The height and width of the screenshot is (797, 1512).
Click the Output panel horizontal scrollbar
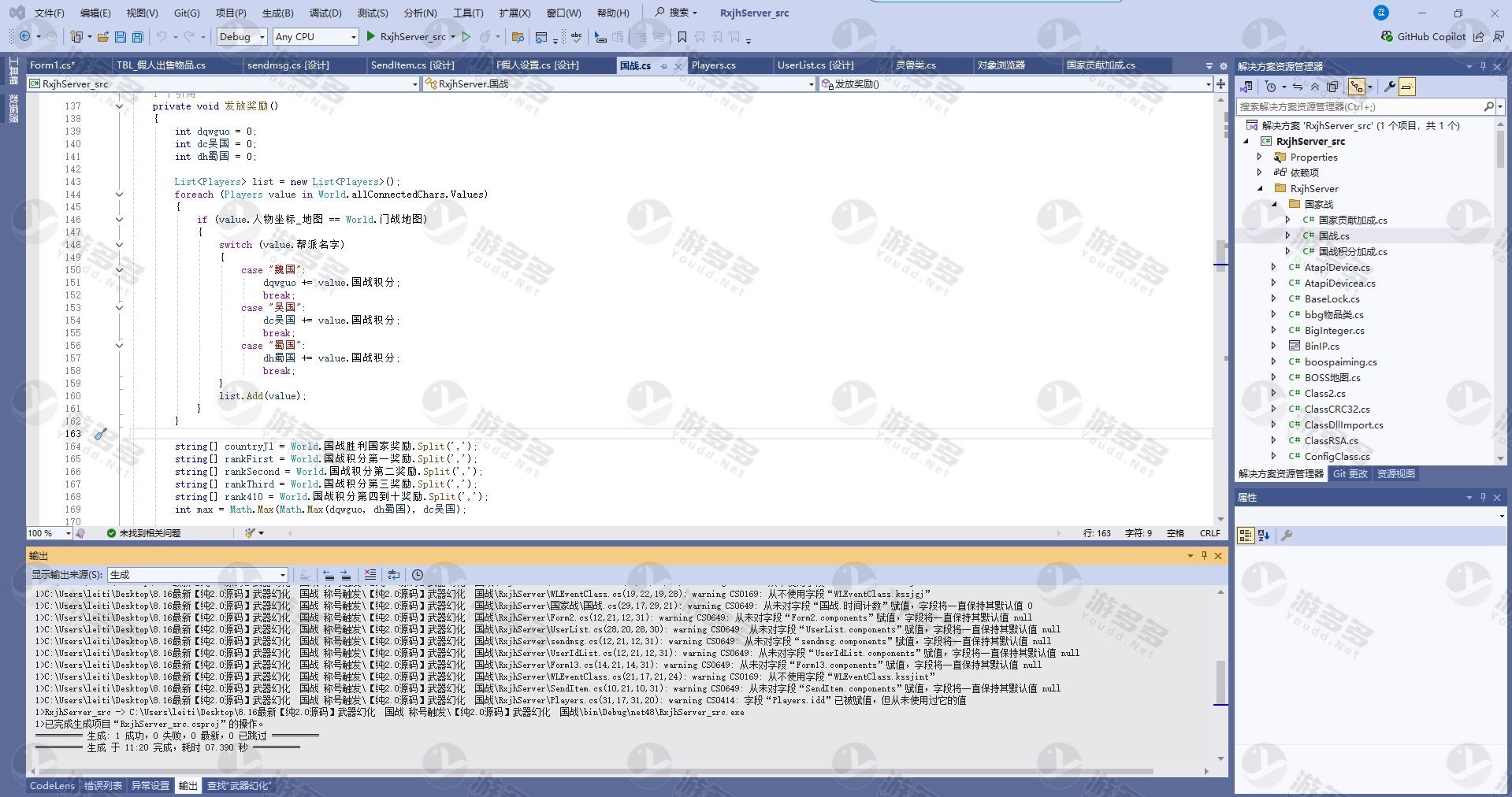pos(619,771)
